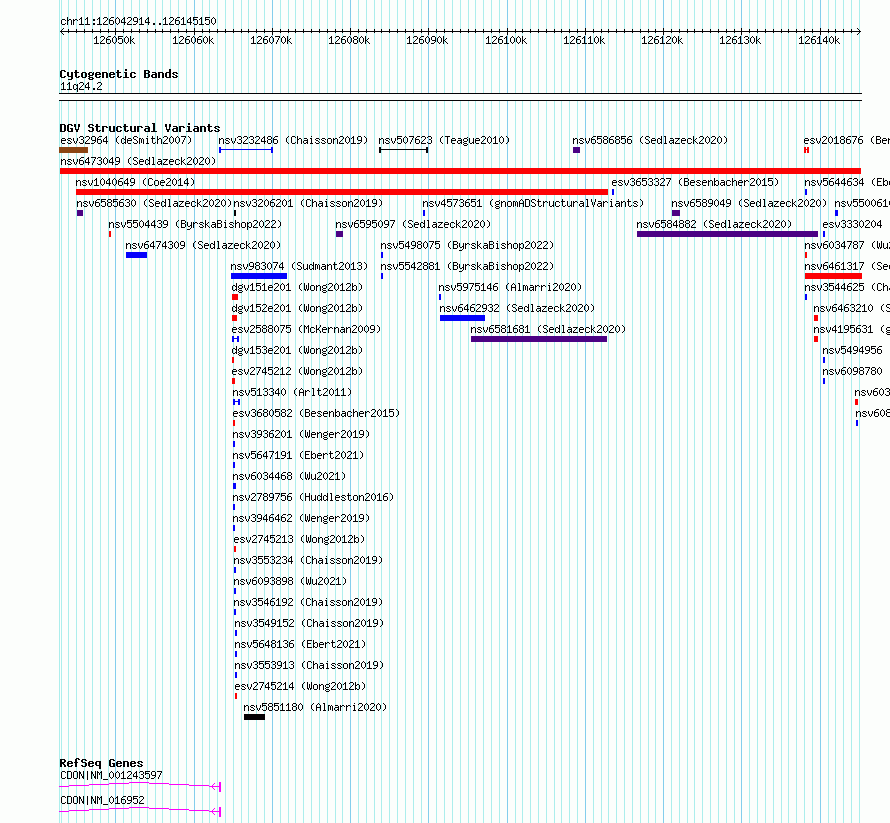The image size is (890, 823).
Task: Click nsv5542881 (ByrskaBishop2022) label
Action: coord(467,266)
